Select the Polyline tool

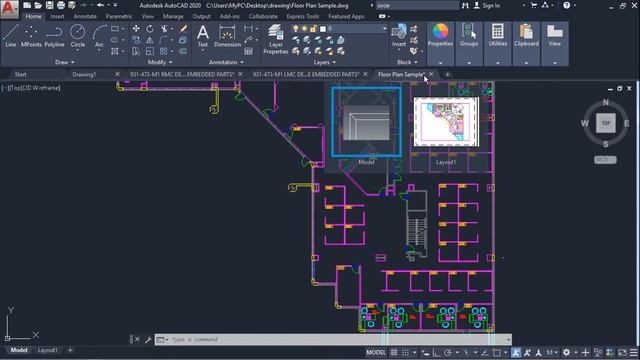click(54, 36)
